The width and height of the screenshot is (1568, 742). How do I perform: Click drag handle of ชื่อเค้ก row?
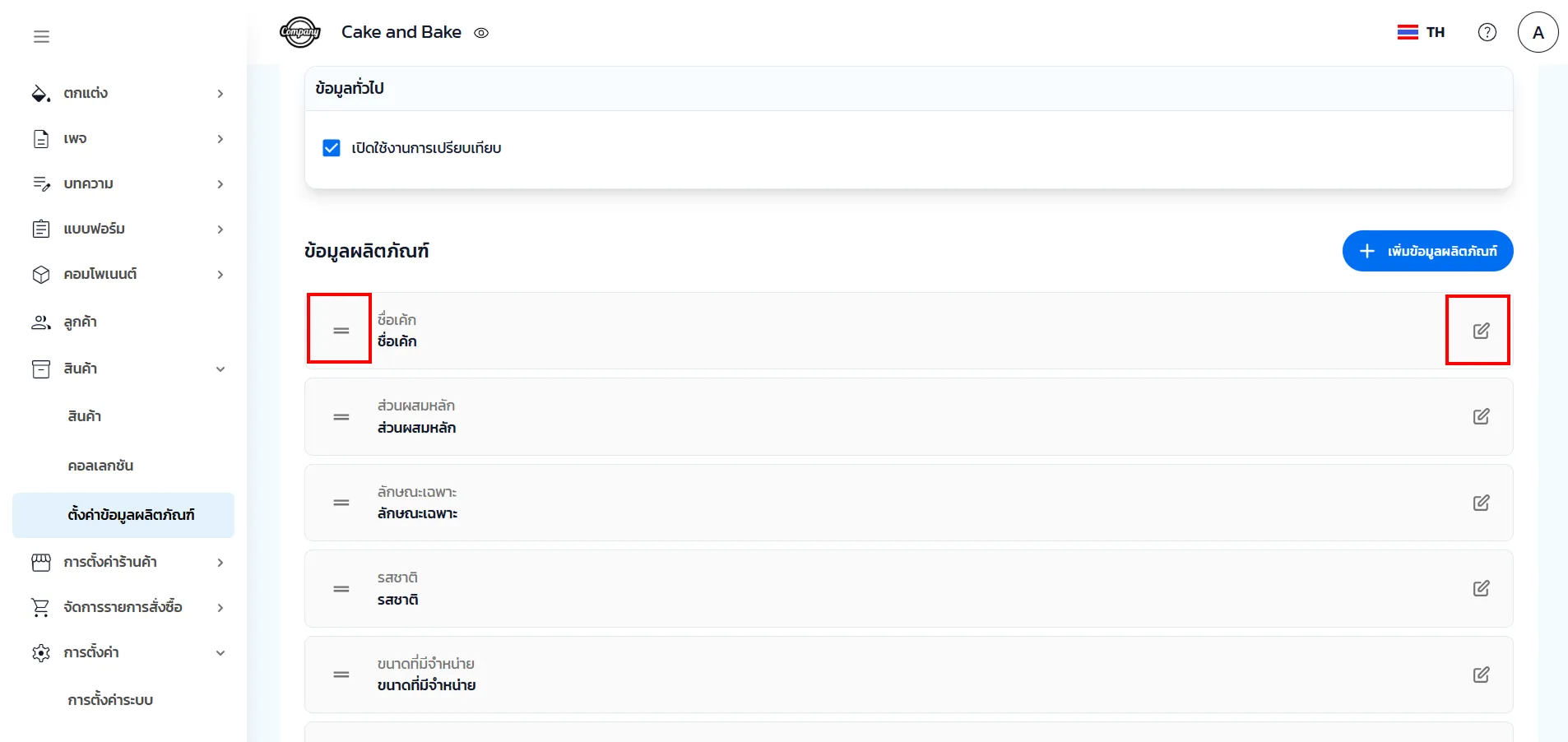(341, 331)
